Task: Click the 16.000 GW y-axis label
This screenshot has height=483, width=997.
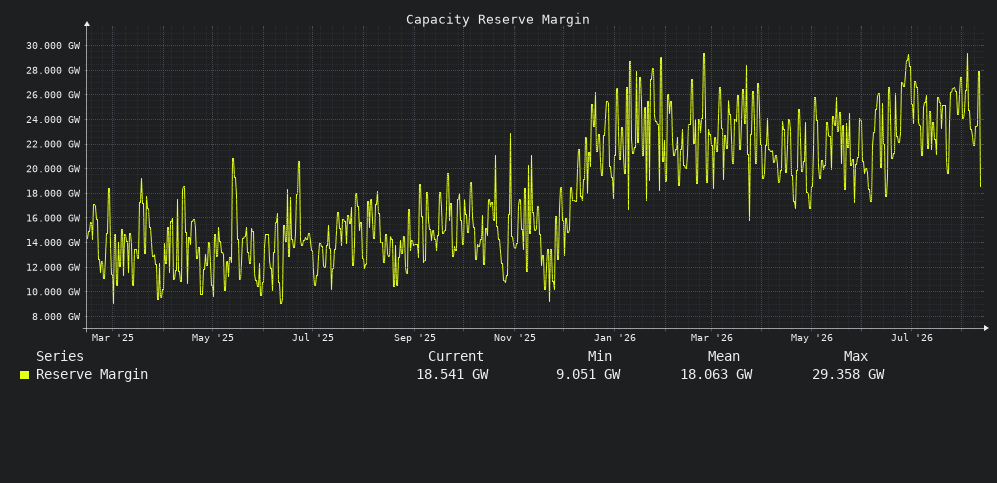Action: click(53, 218)
